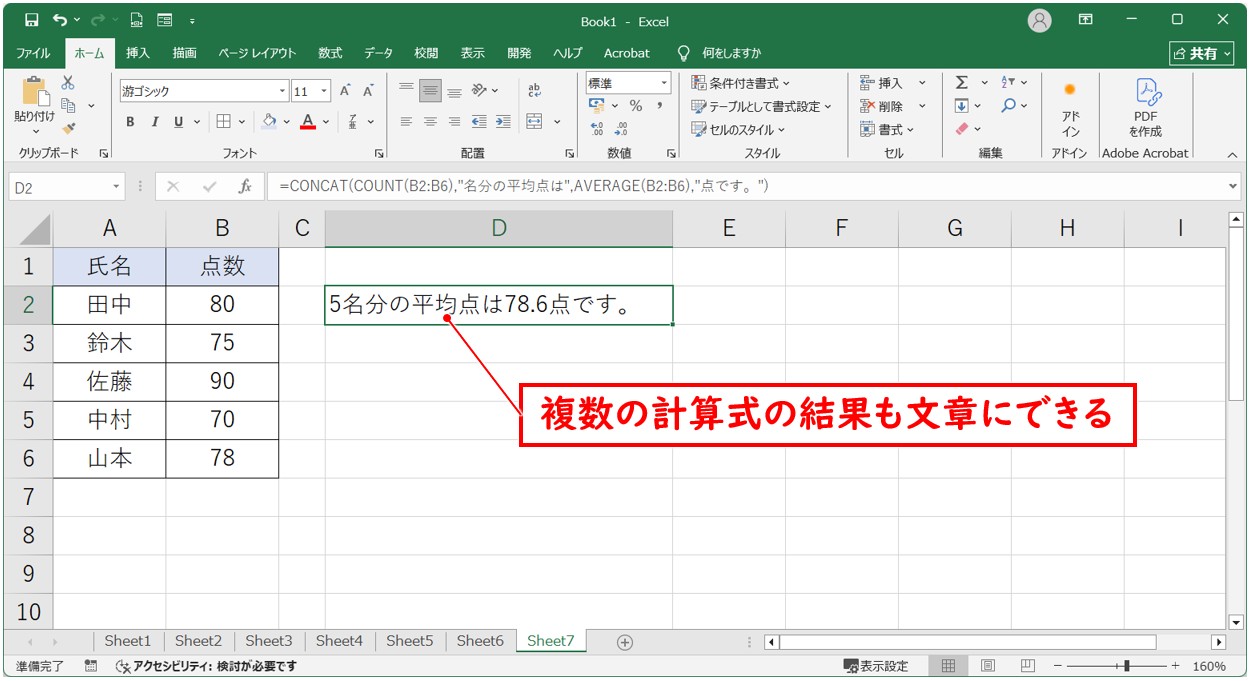Click the 共有 (Share) button
Screen dimensions: 1251x681
click(x=1201, y=53)
